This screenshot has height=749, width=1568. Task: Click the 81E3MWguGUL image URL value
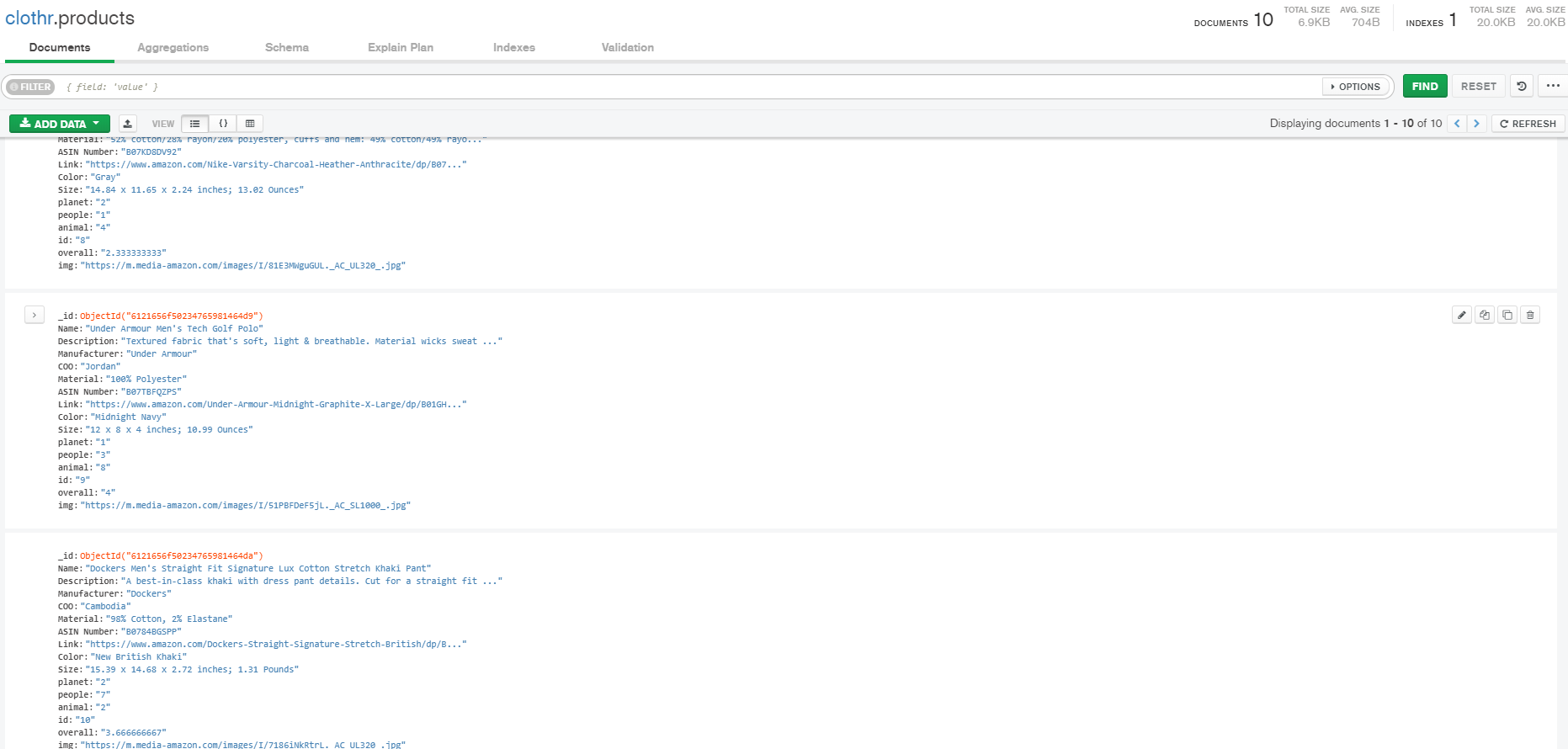(x=243, y=265)
